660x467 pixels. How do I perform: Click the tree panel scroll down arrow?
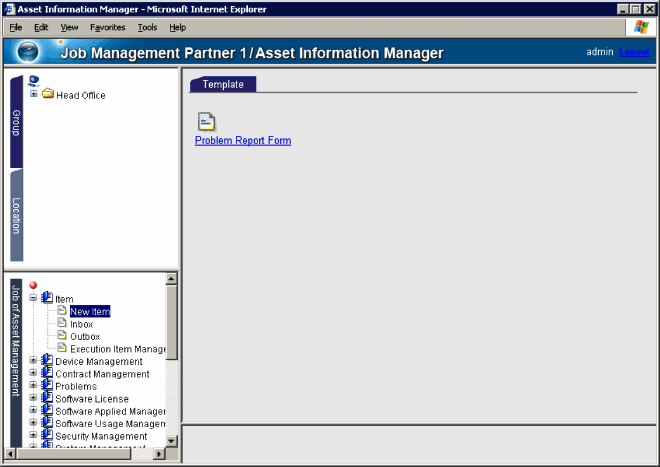(x=171, y=441)
